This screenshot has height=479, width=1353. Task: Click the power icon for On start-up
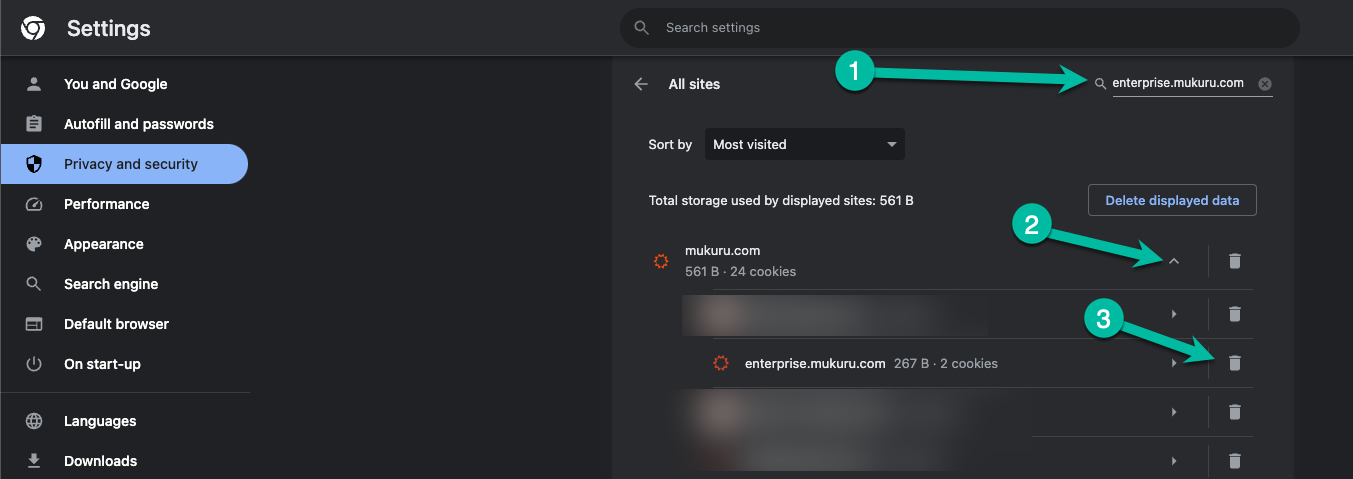[x=34, y=364]
